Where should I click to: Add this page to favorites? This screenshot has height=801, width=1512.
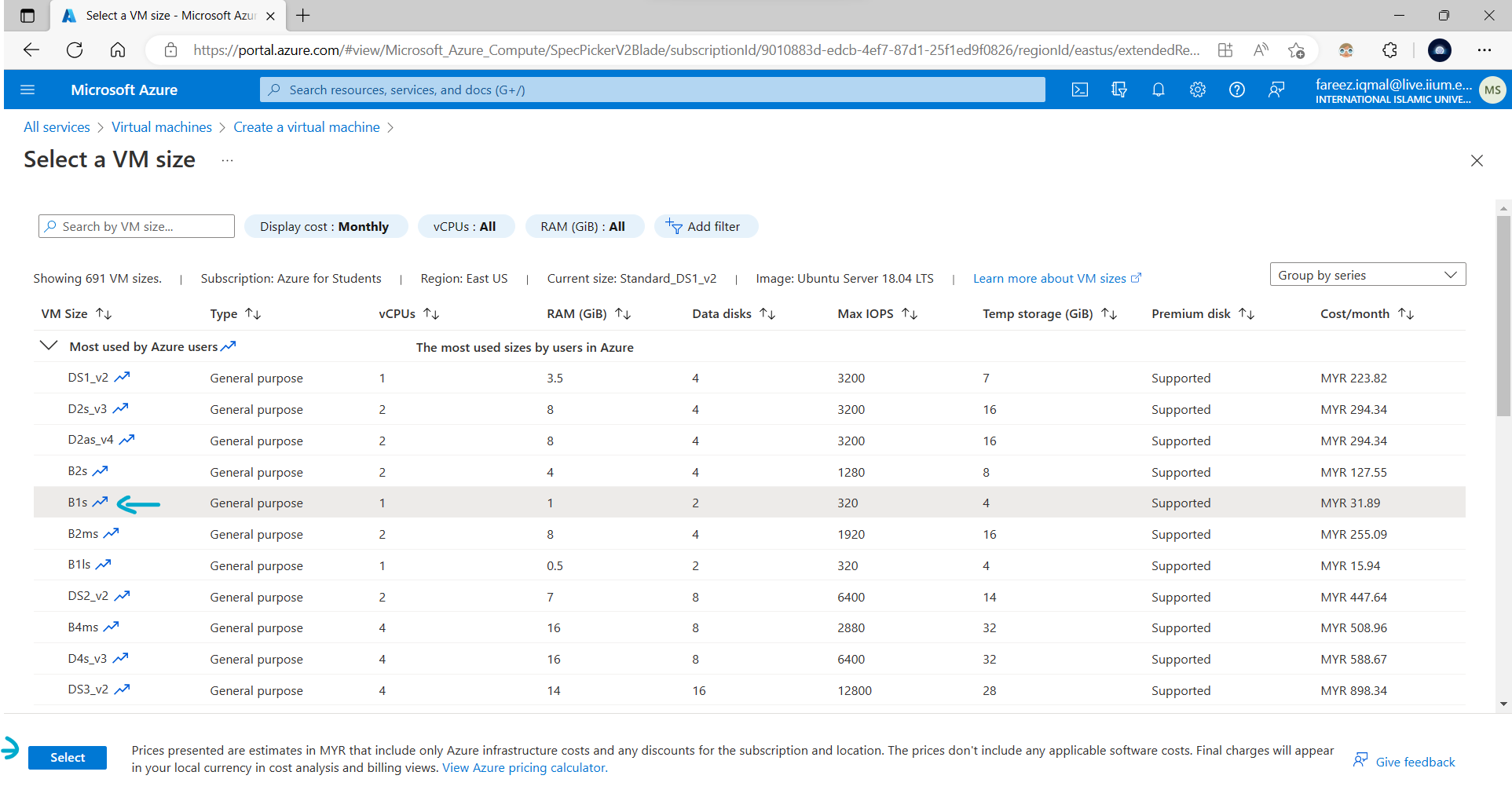(1296, 50)
